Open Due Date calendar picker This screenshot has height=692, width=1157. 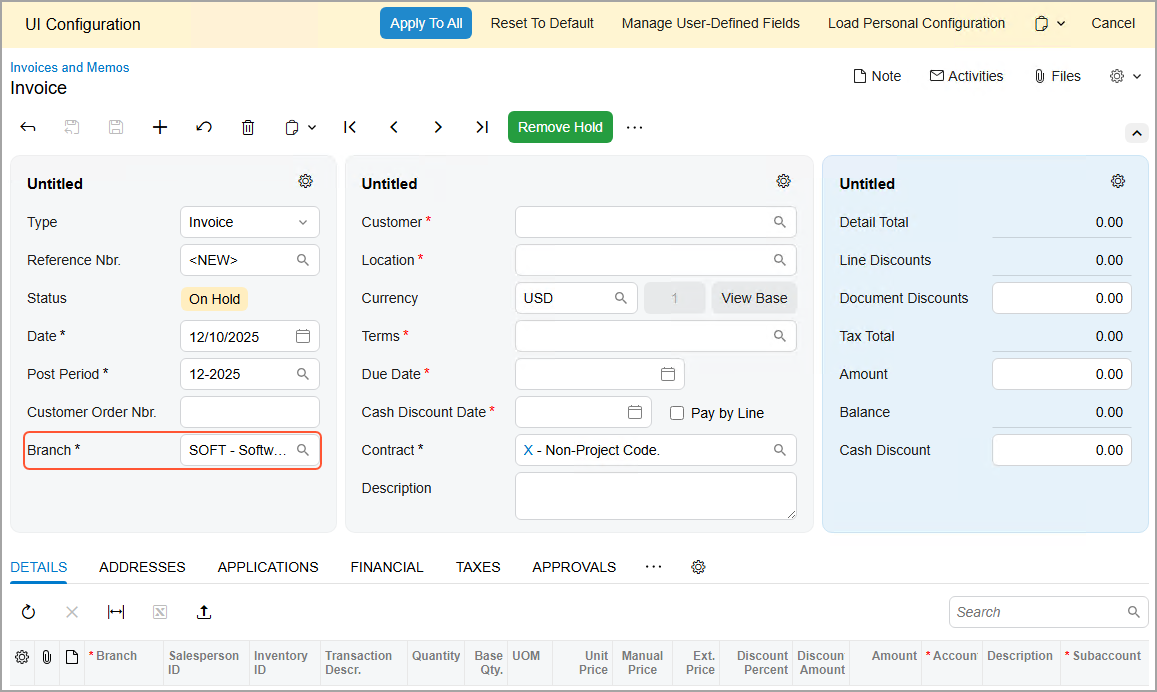coord(668,374)
